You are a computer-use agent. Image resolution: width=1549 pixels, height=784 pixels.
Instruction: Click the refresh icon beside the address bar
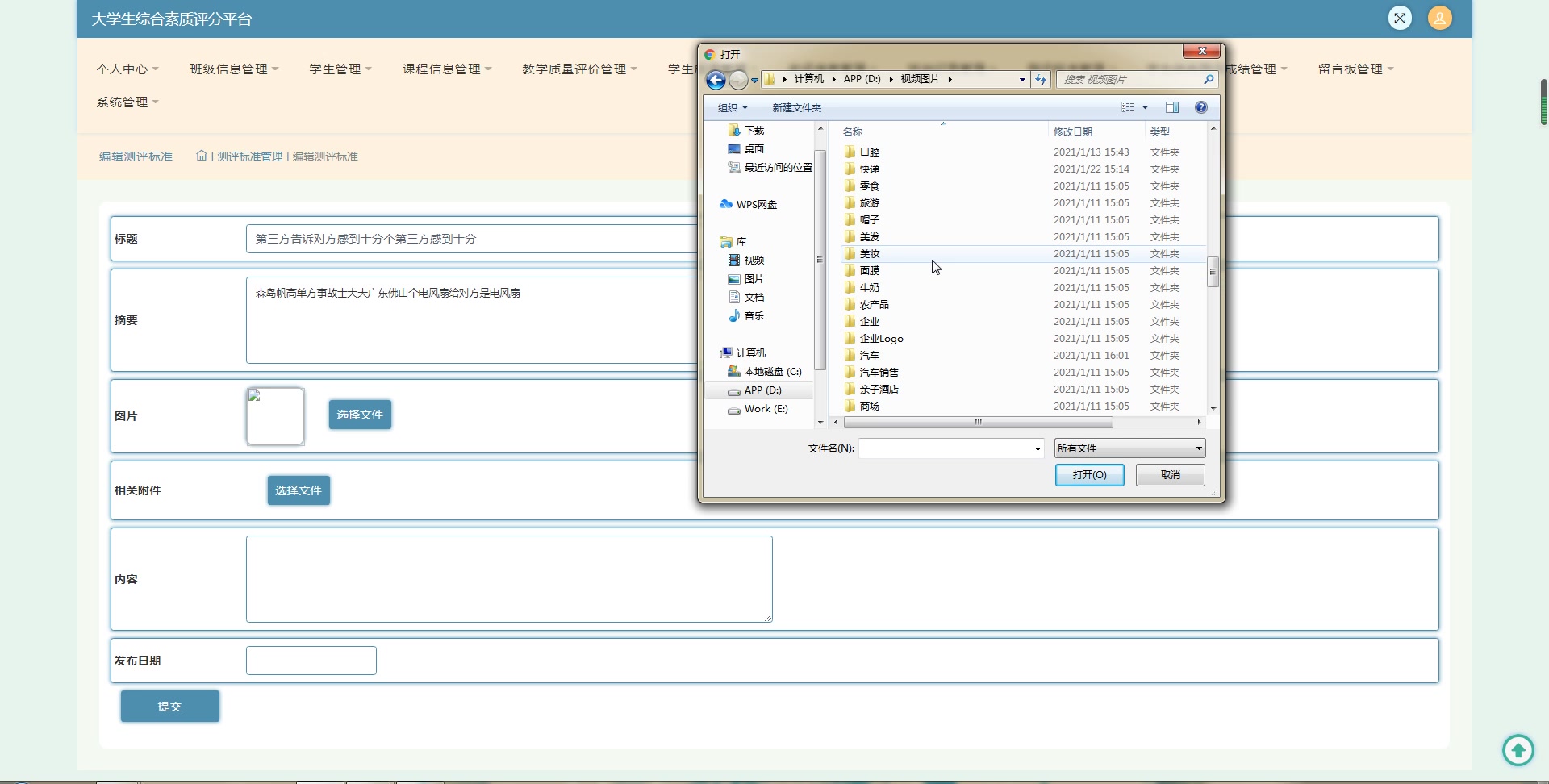click(x=1041, y=79)
